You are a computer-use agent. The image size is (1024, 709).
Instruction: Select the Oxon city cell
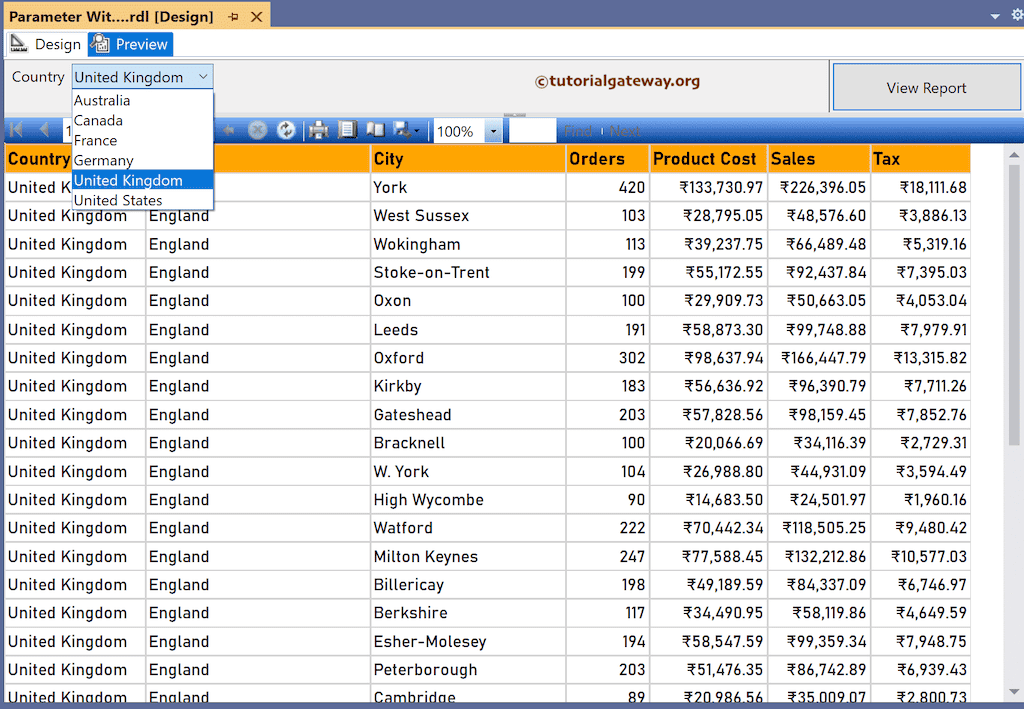click(x=468, y=300)
